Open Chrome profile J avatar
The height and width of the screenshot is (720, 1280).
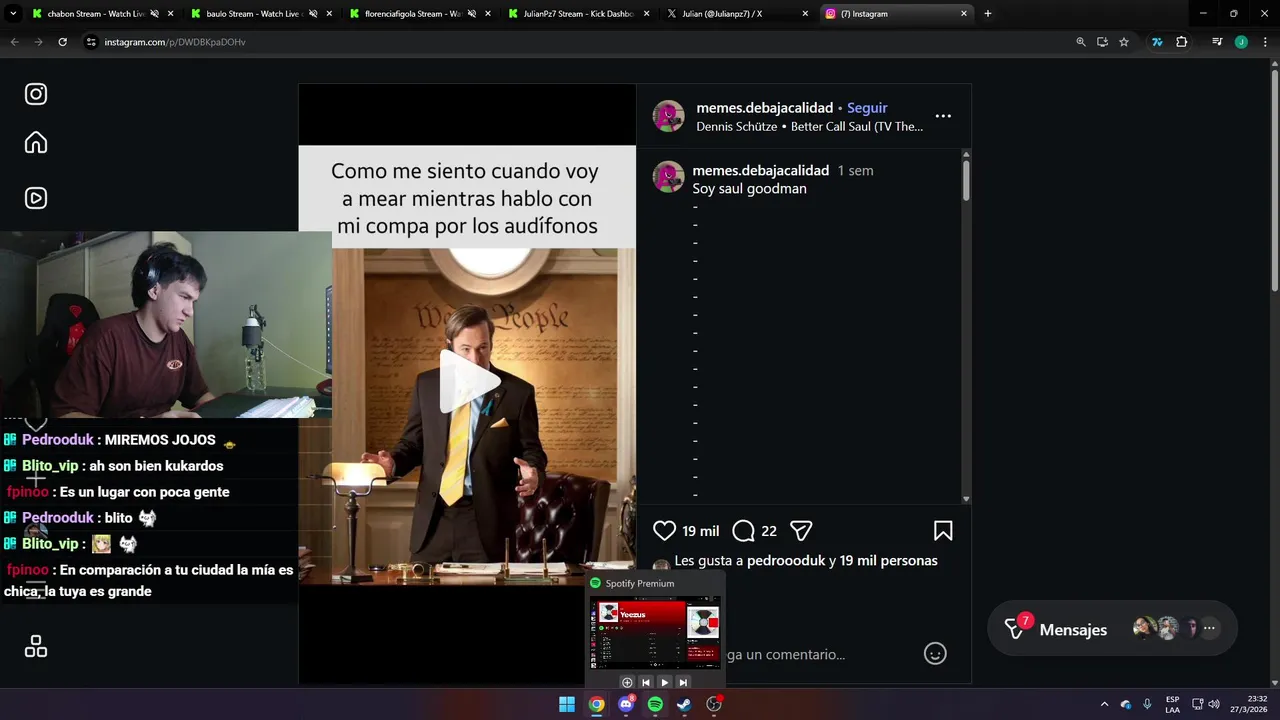click(1241, 42)
